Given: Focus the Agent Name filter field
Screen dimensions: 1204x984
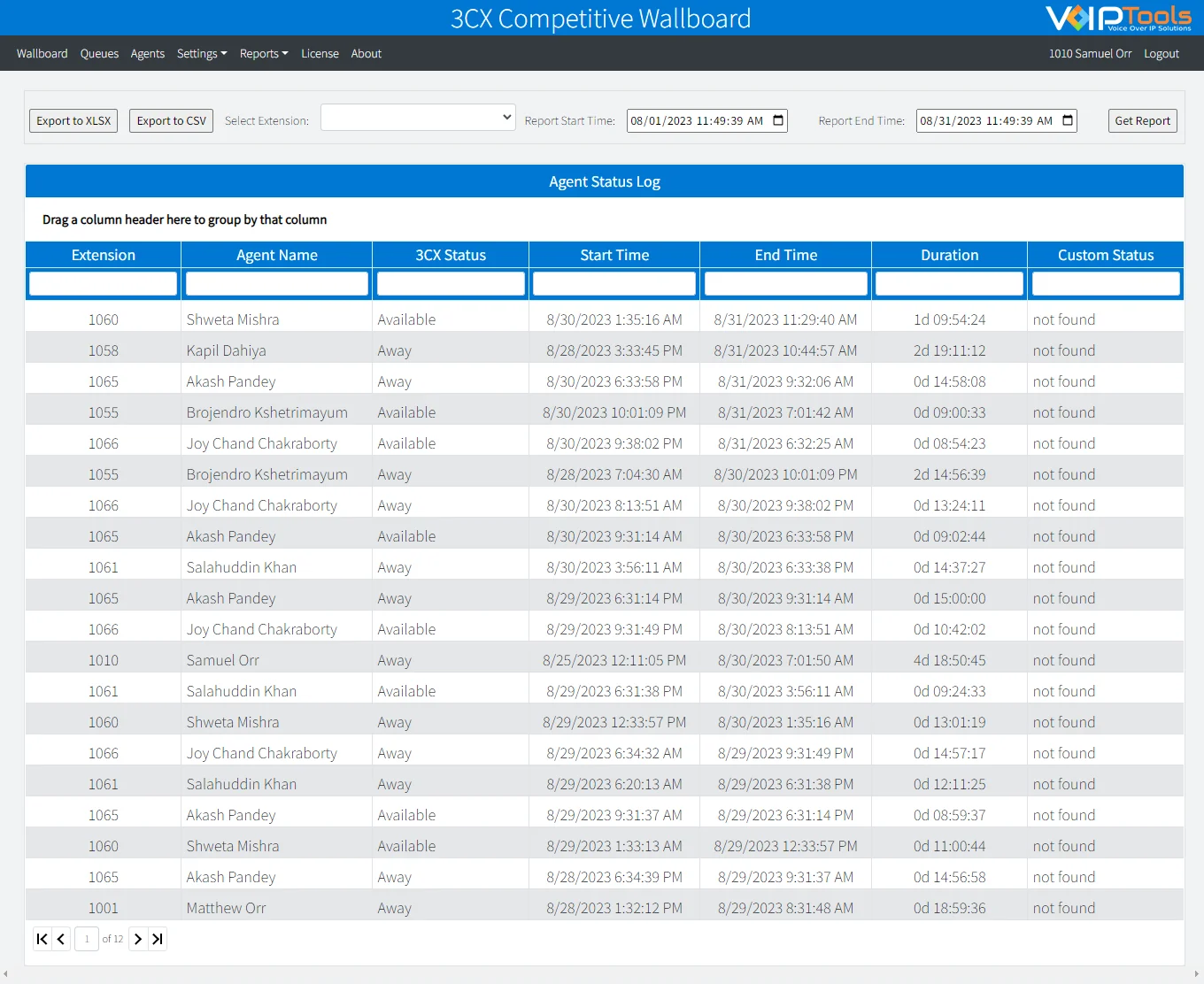Looking at the screenshot, I should tap(277, 283).
